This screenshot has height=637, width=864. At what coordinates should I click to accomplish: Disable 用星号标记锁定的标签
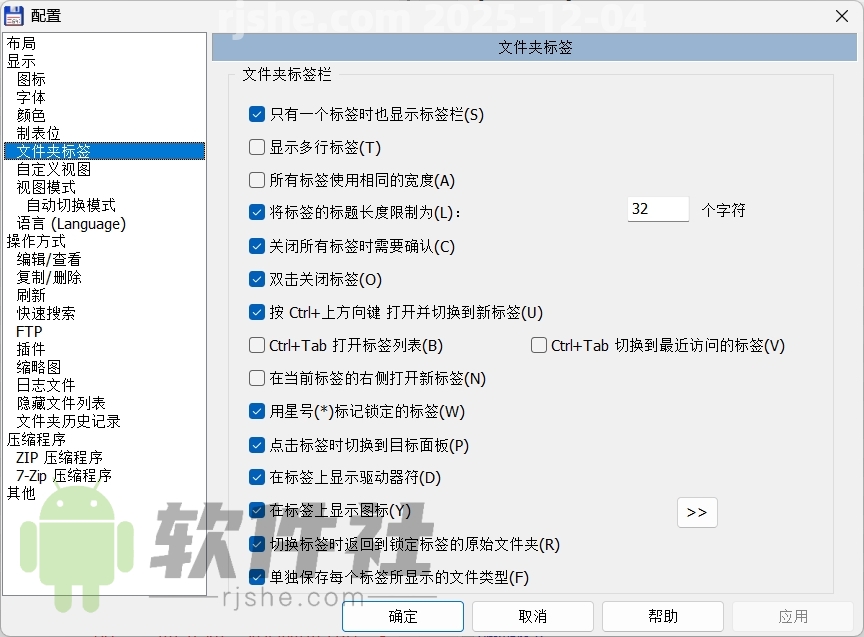point(257,411)
